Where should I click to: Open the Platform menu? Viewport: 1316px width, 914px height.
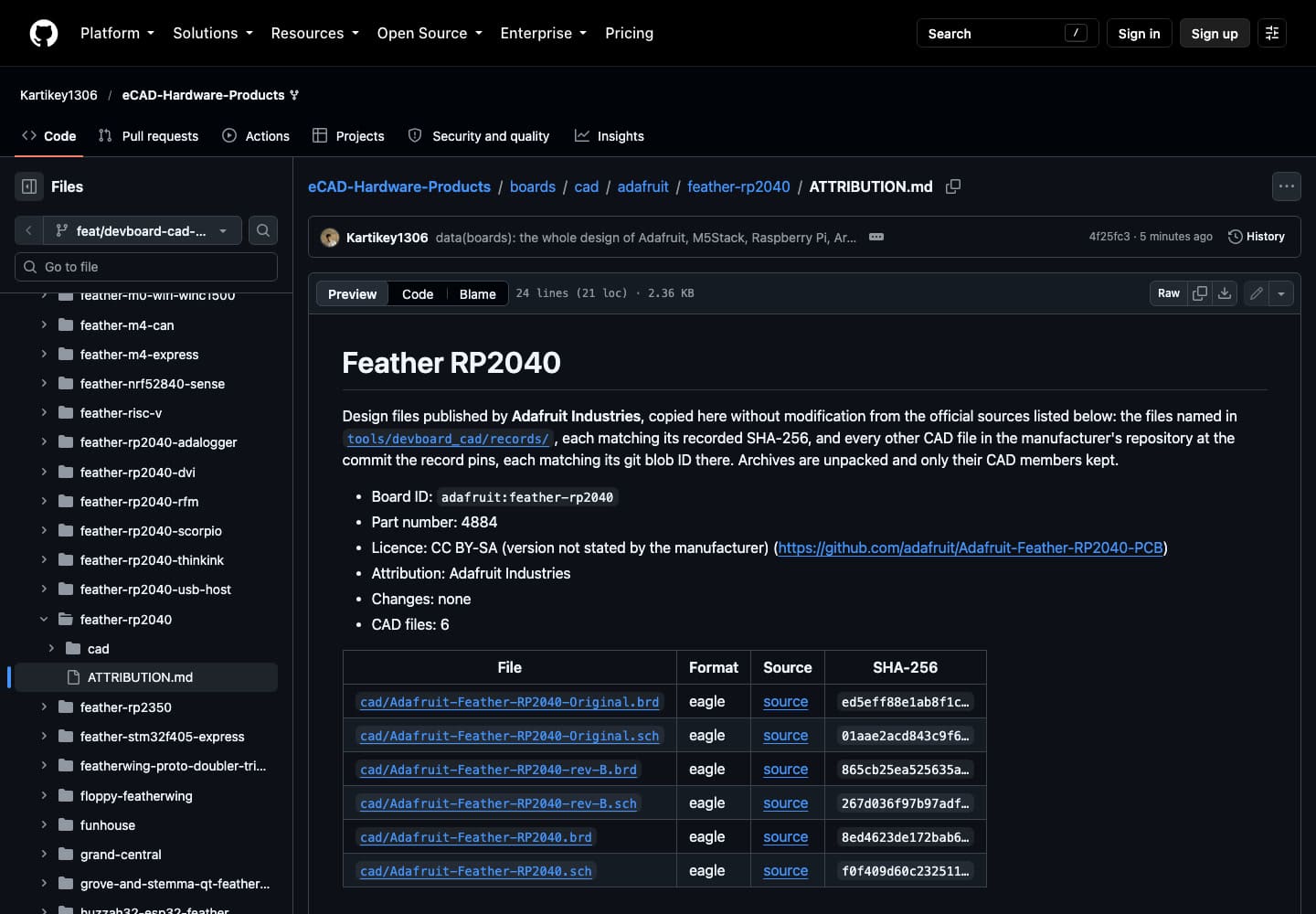(117, 33)
